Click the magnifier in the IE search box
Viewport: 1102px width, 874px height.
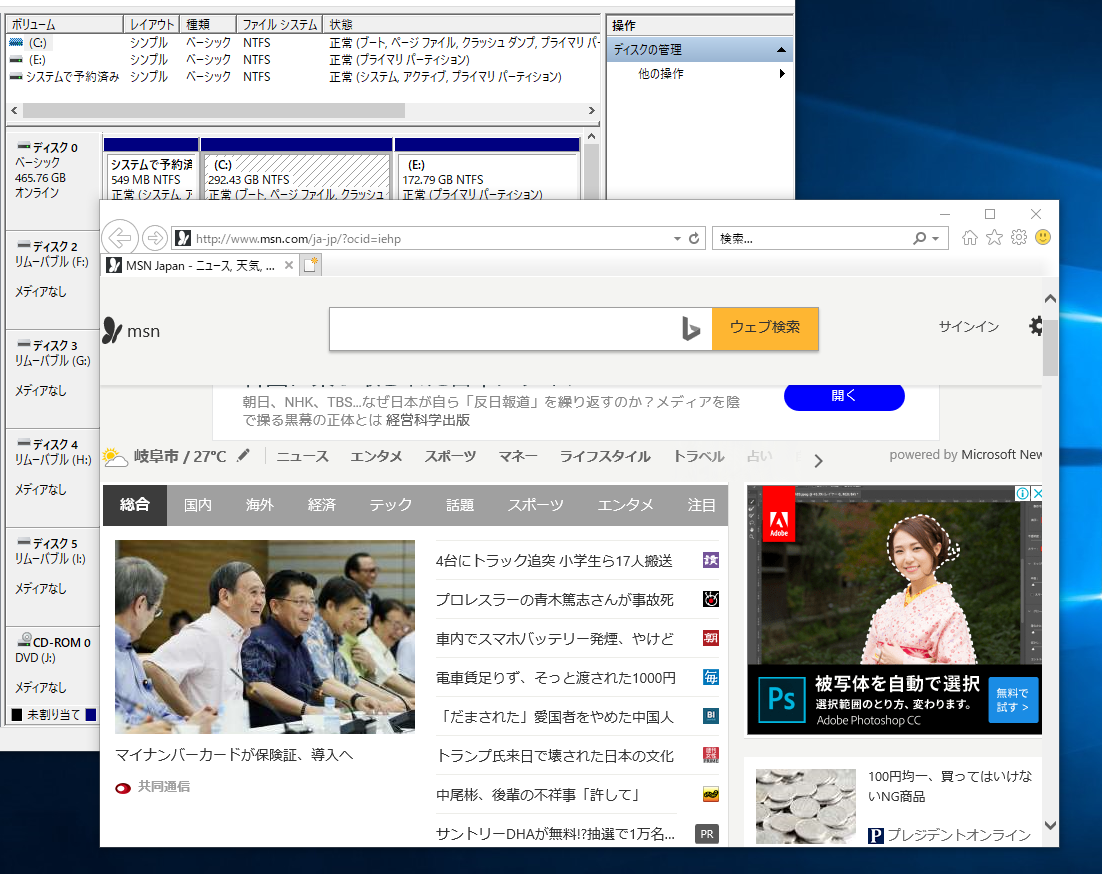point(919,238)
